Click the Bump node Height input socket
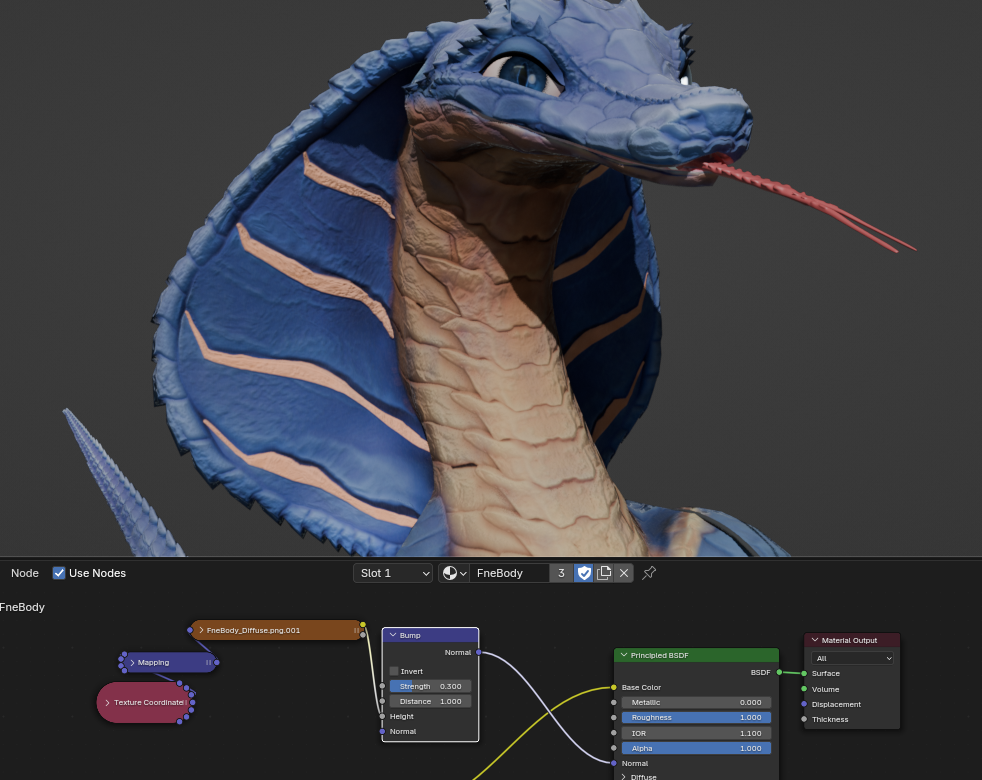This screenshot has width=982, height=780. pos(382,716)
